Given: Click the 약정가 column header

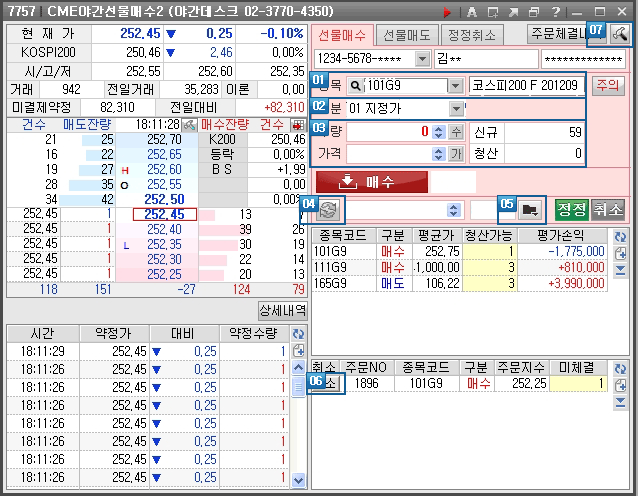Looking at the screenshot, I should click(114, 334).
